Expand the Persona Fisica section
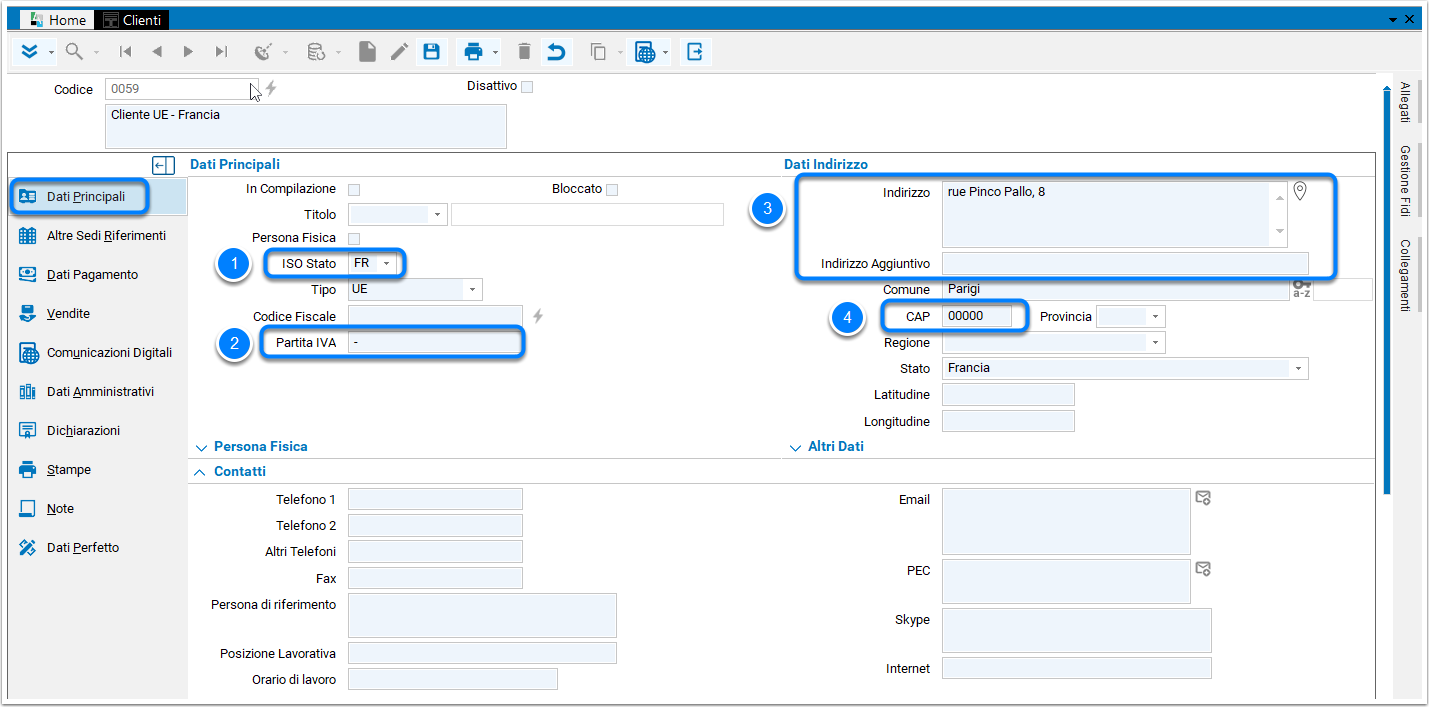 [x=202, y=448]
